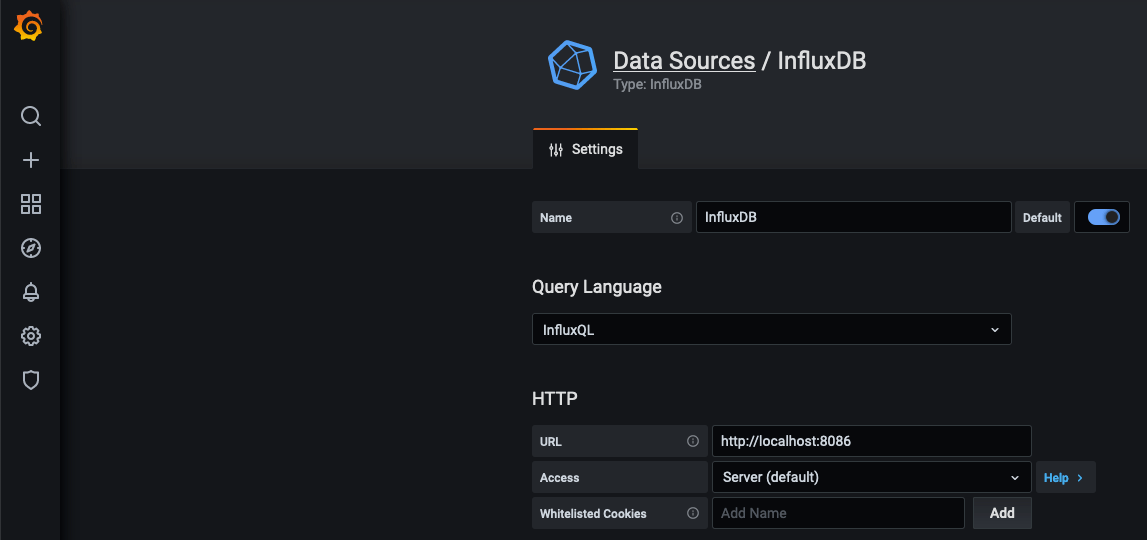The image size is (1147, 540).
Task: Click the 'Name' field label
Action: click(x=556, y=218)
